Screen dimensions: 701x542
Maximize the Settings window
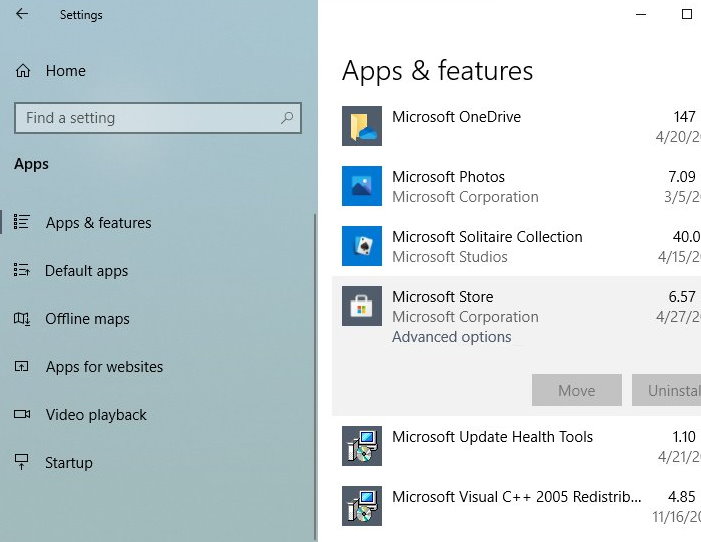coord(687,14)
